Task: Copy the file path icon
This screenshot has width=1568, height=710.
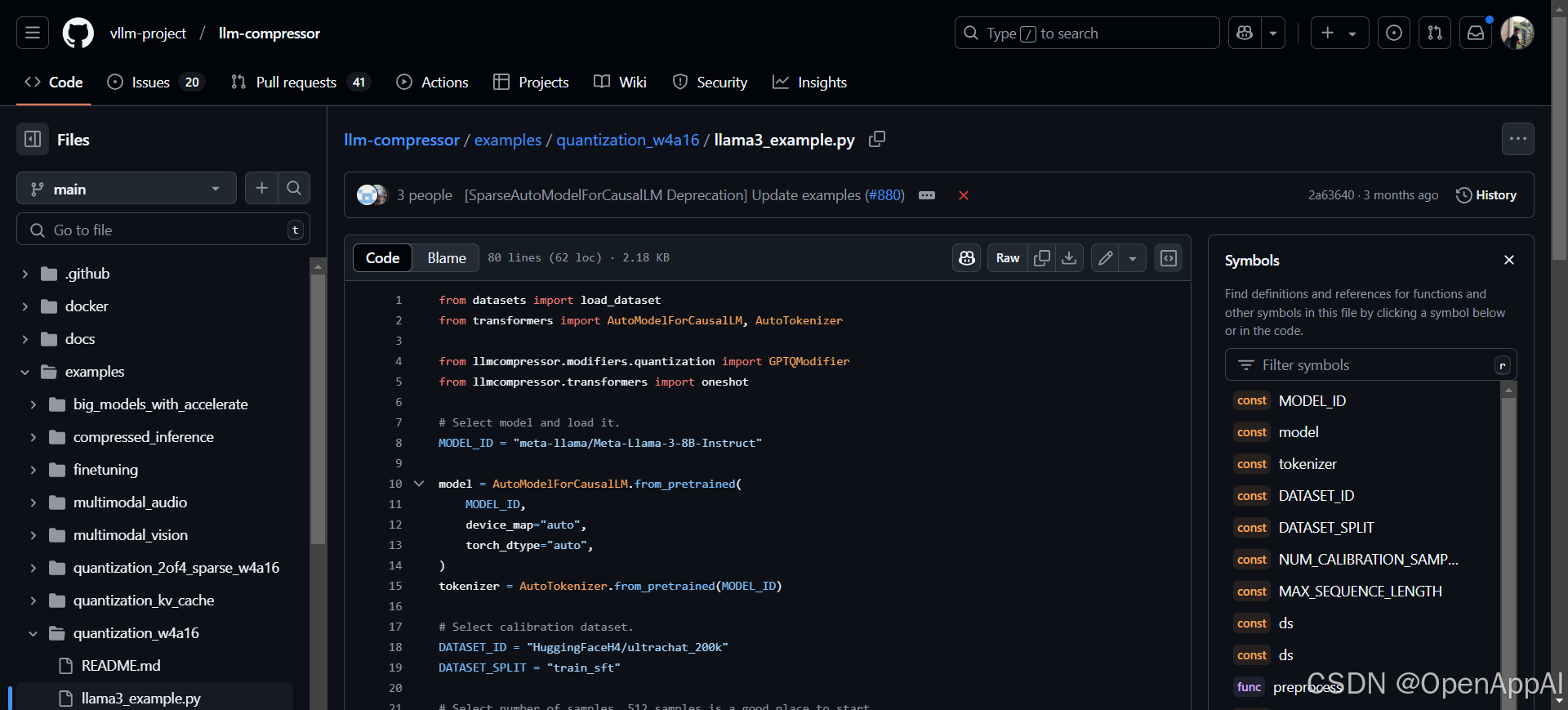Action: point(877,139)
